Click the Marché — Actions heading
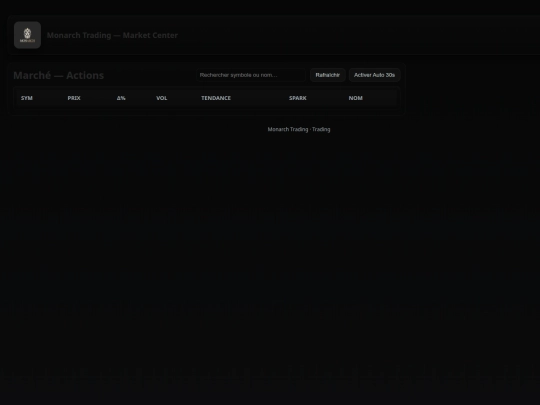The height and width of the screenshot is (405, 540). tap(59, 75)
